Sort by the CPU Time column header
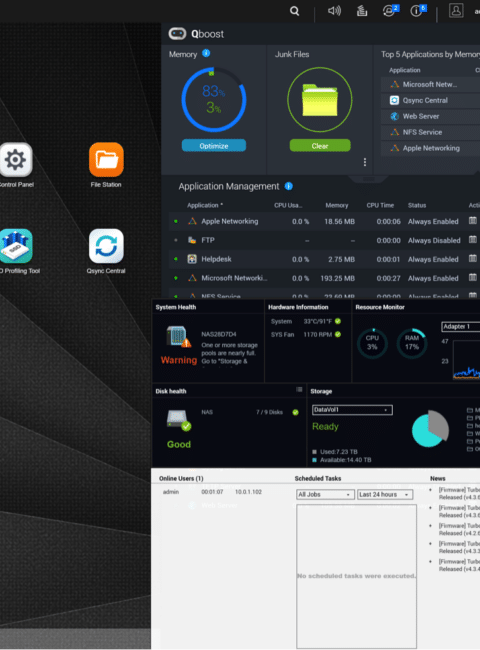 click(x=380, y=205)
